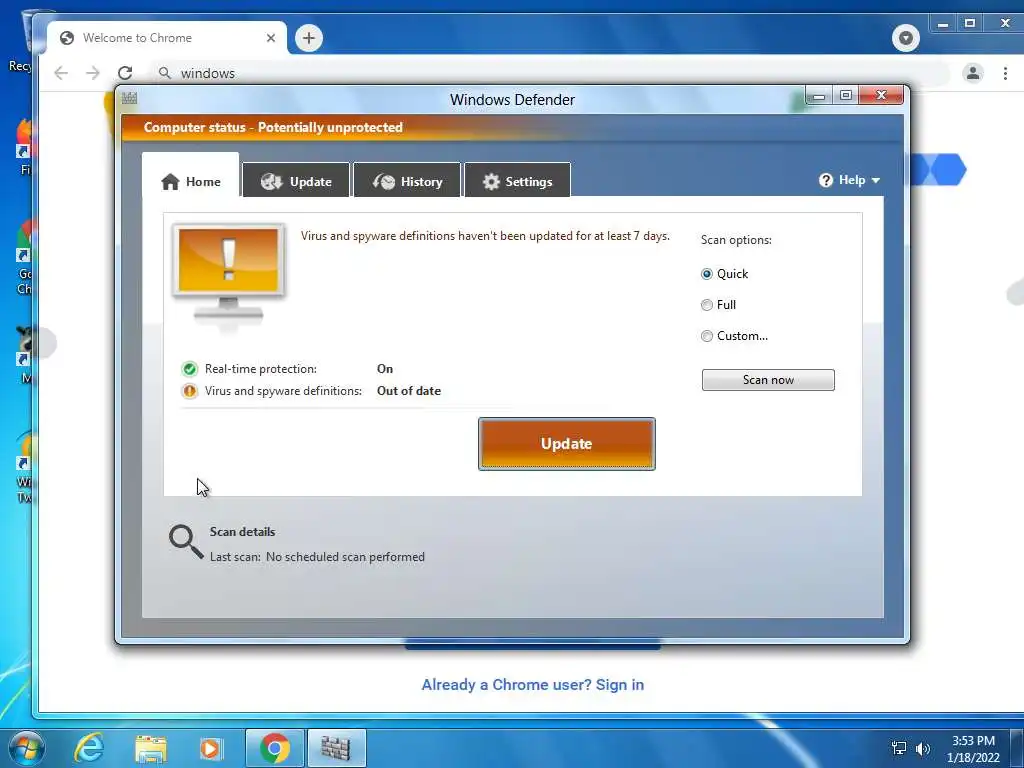Click the gear icon on Settings tab

pyautogui.click(x=491, y=182)
